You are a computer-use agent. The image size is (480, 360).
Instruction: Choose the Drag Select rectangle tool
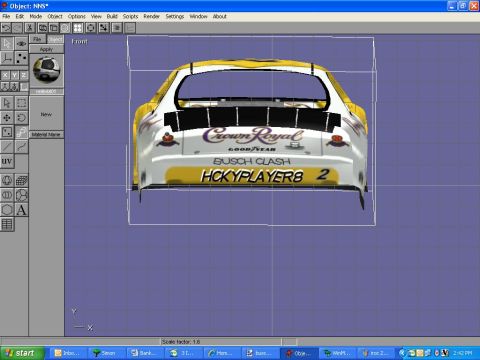(21, 103)
